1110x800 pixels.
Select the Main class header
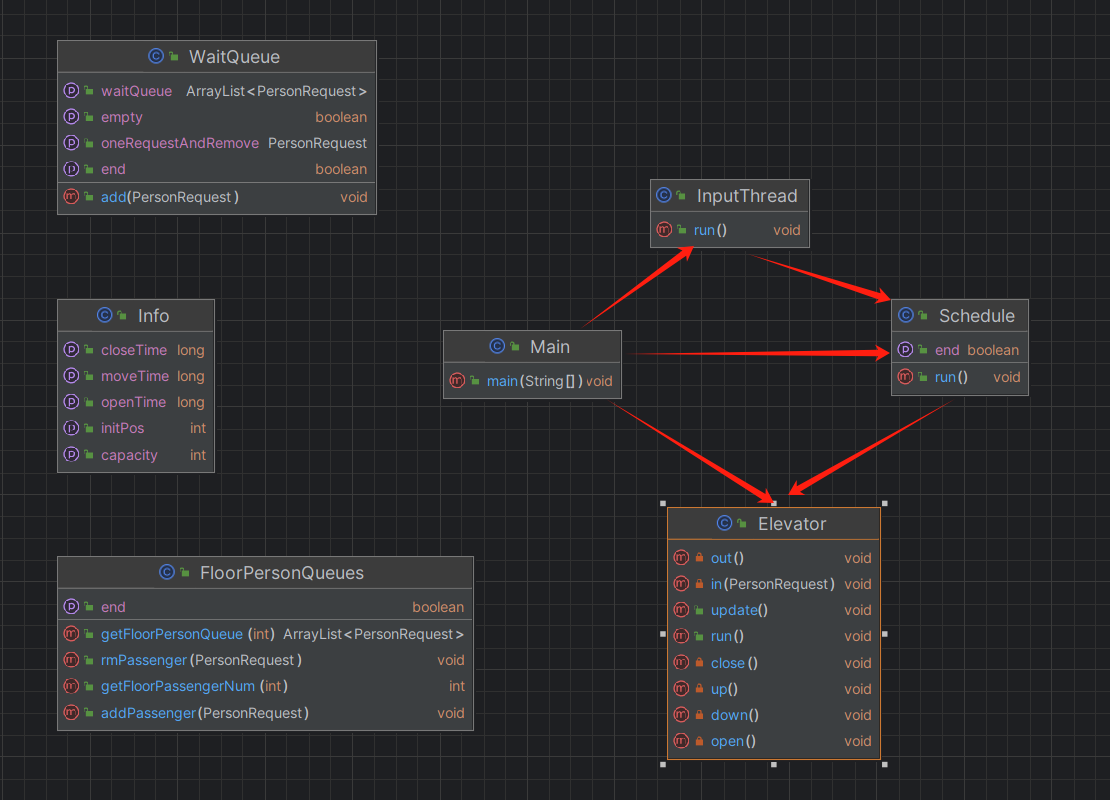click(532, 347)
